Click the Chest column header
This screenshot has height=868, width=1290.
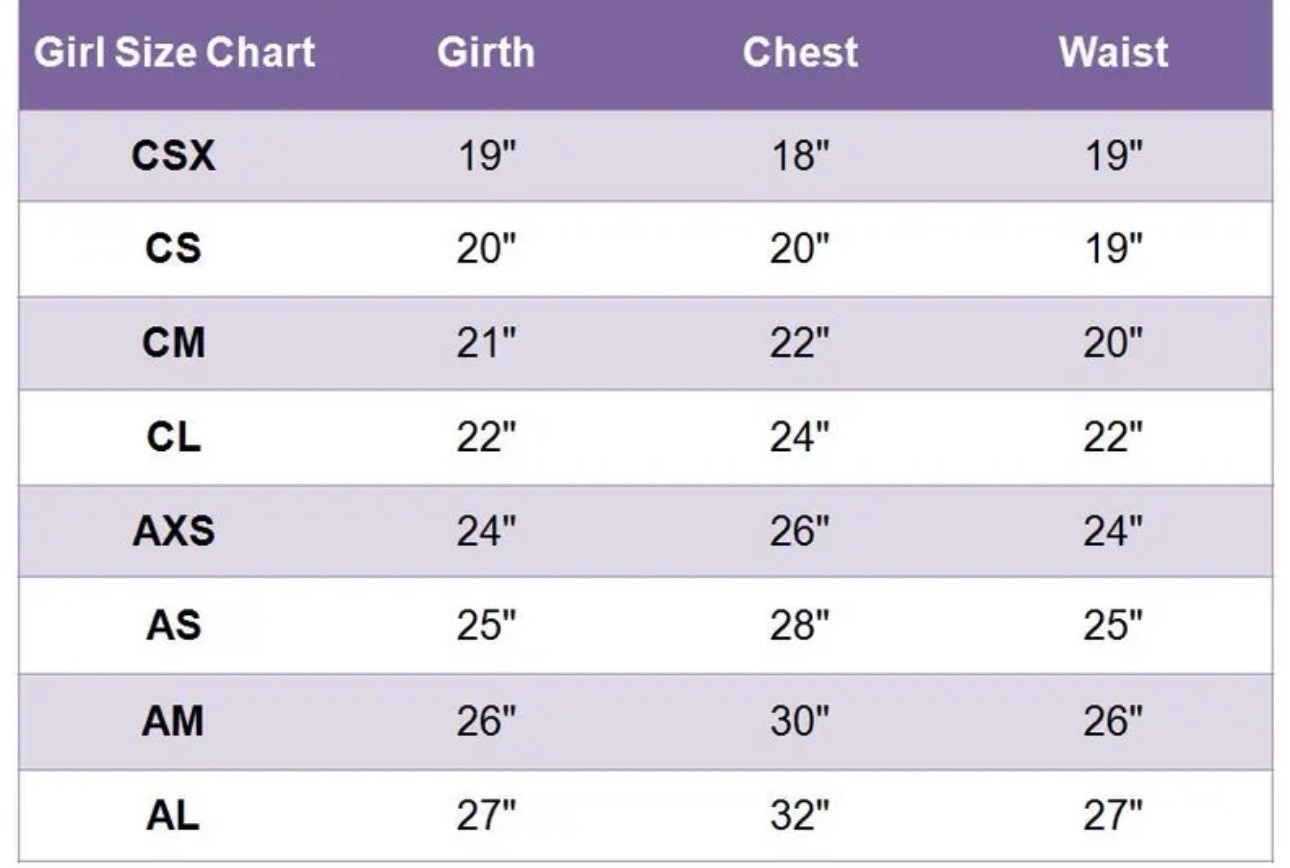(x=800, y=53)
